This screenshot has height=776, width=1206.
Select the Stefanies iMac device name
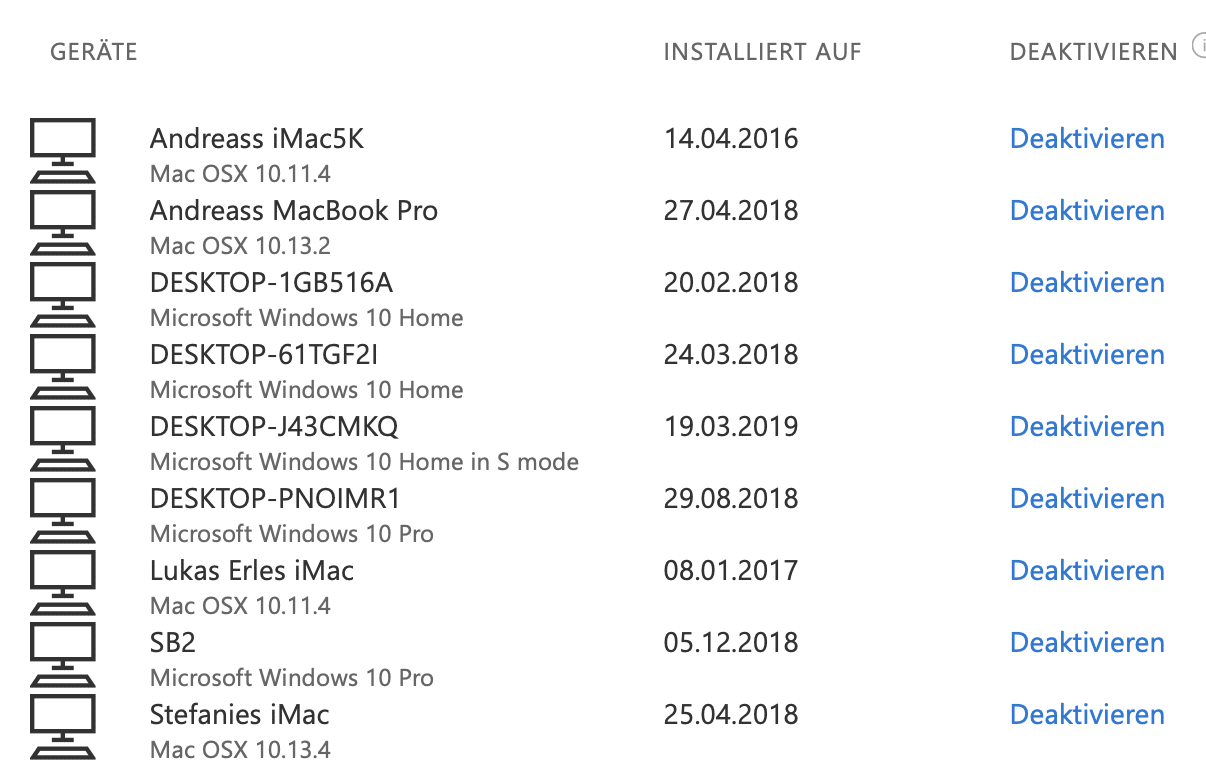[x=239, y=715]
